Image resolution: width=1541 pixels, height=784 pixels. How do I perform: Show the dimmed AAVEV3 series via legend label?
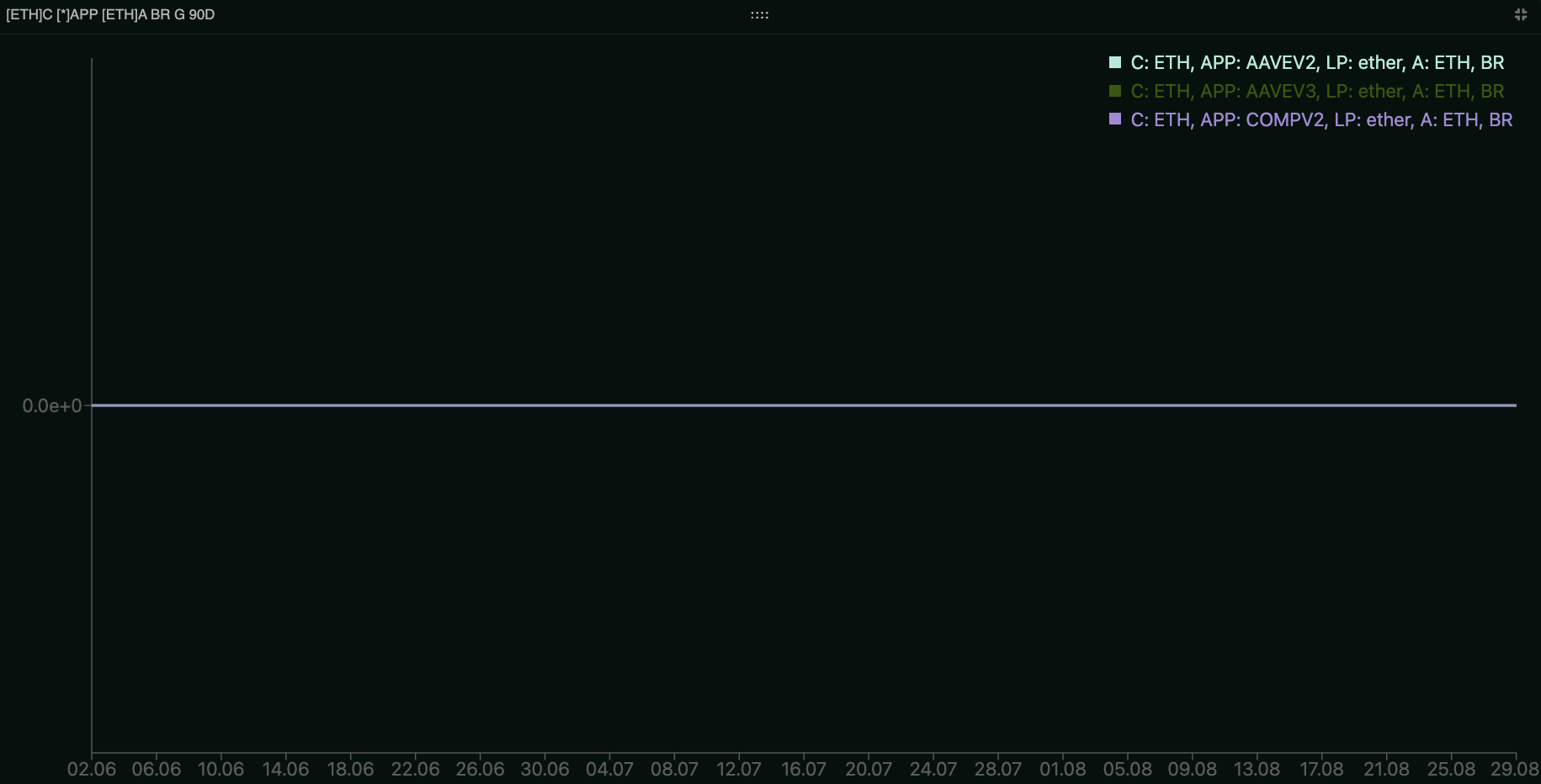tap(1317, 91)
